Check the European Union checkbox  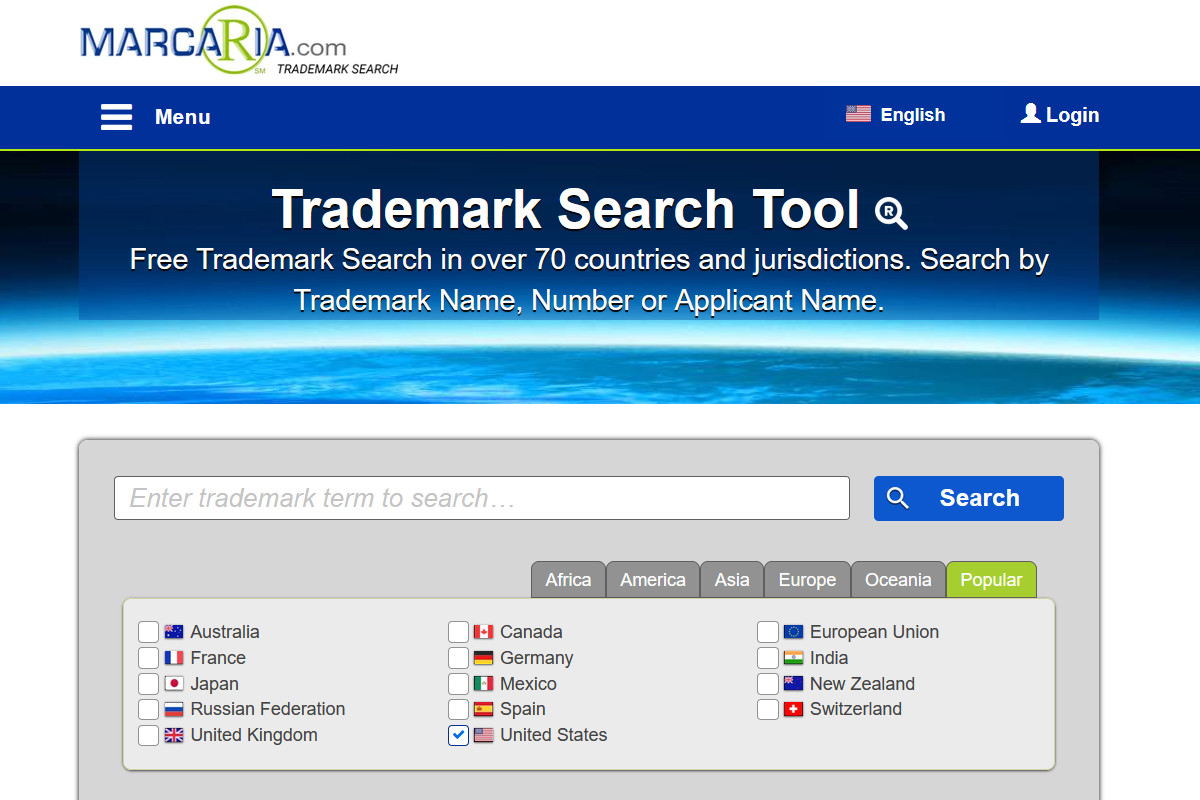tap(768, 632)
